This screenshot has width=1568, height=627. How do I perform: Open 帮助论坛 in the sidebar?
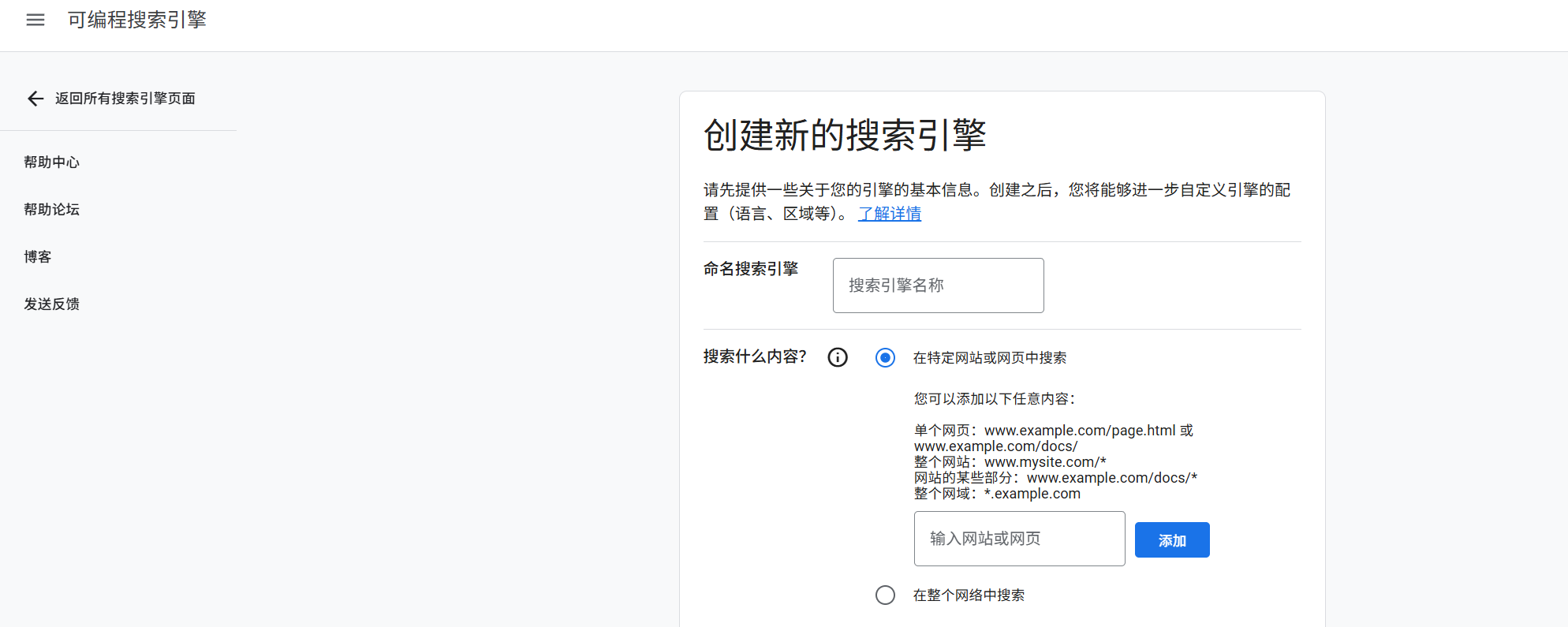point(52,210)
